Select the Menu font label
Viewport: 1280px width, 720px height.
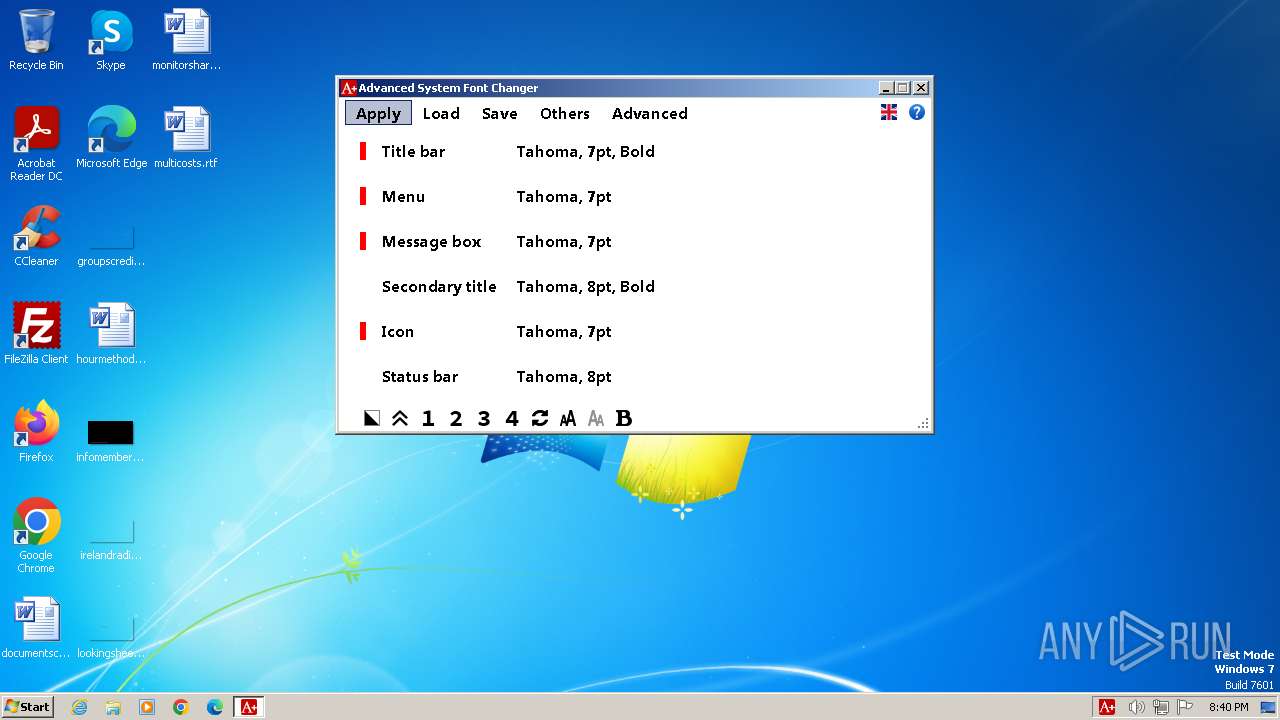pos(403,197)
